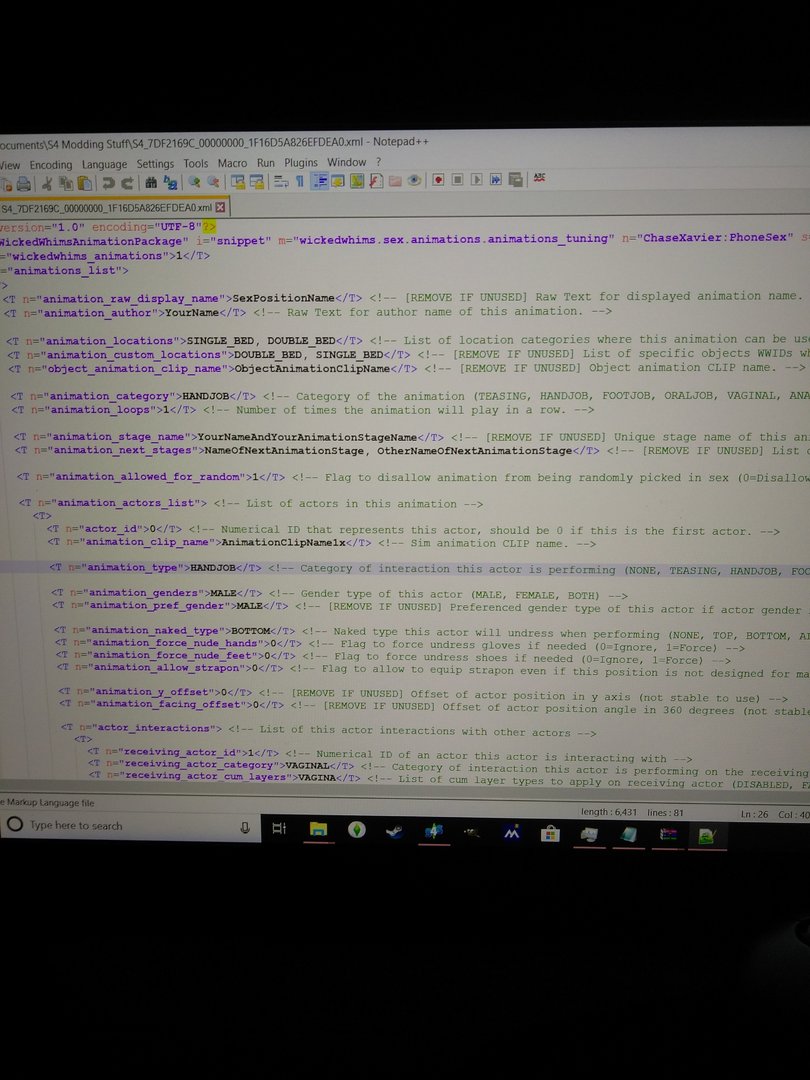The height and width of the screenshot is (1080, 810).
Task: Click the Zoom In magnifier icon
Action: 195,182
